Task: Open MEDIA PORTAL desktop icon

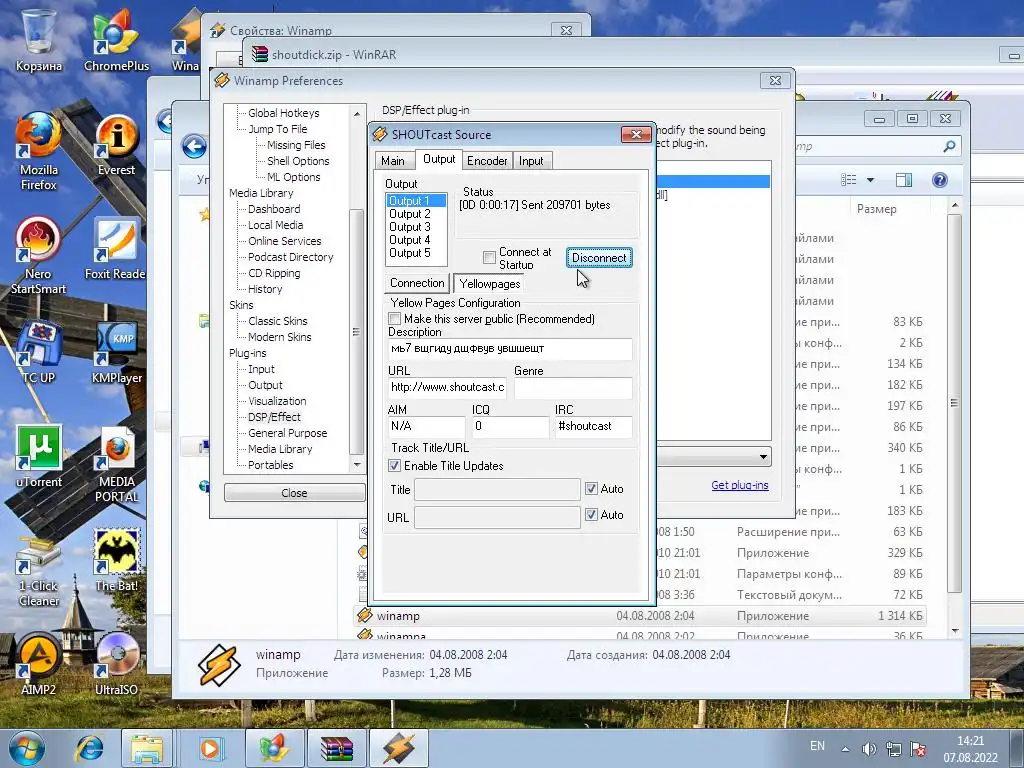Action: pyautogui.click(x=116, y=464)
